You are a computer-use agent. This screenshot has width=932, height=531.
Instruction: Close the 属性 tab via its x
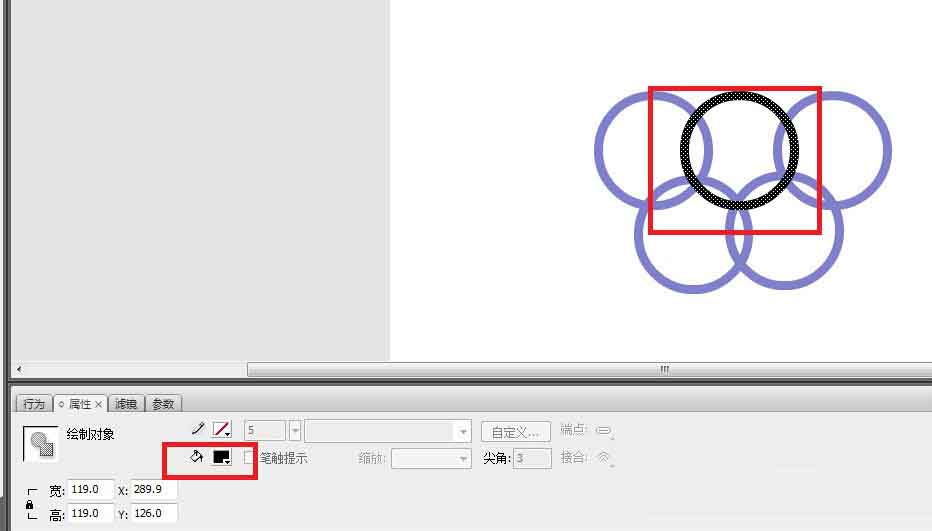click(99, 404)
